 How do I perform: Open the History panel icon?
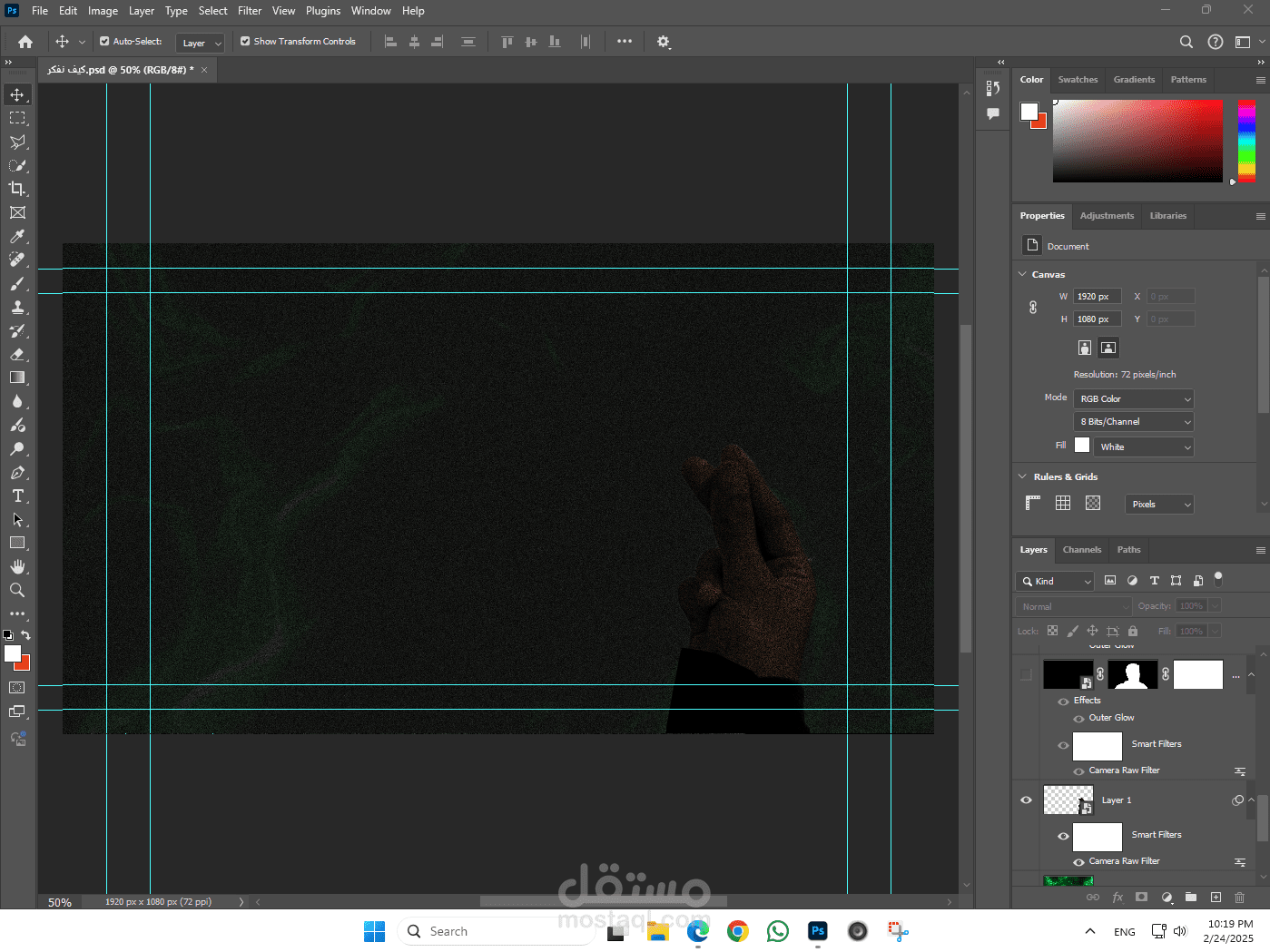(993, 88)
